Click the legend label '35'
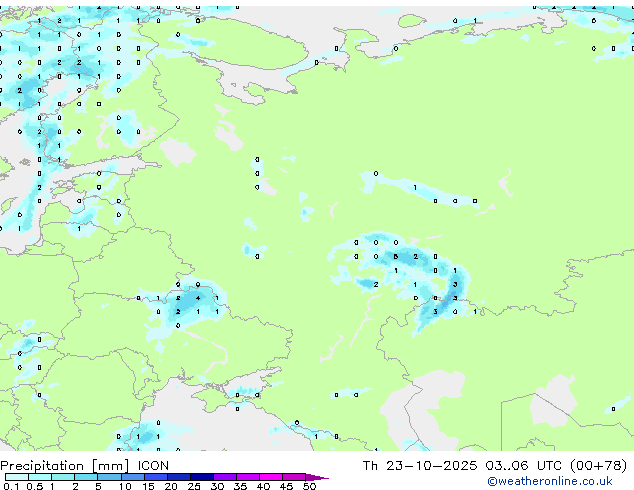This screenshot has height=490, width=634. pyautogui.click(x=240, y=486)
